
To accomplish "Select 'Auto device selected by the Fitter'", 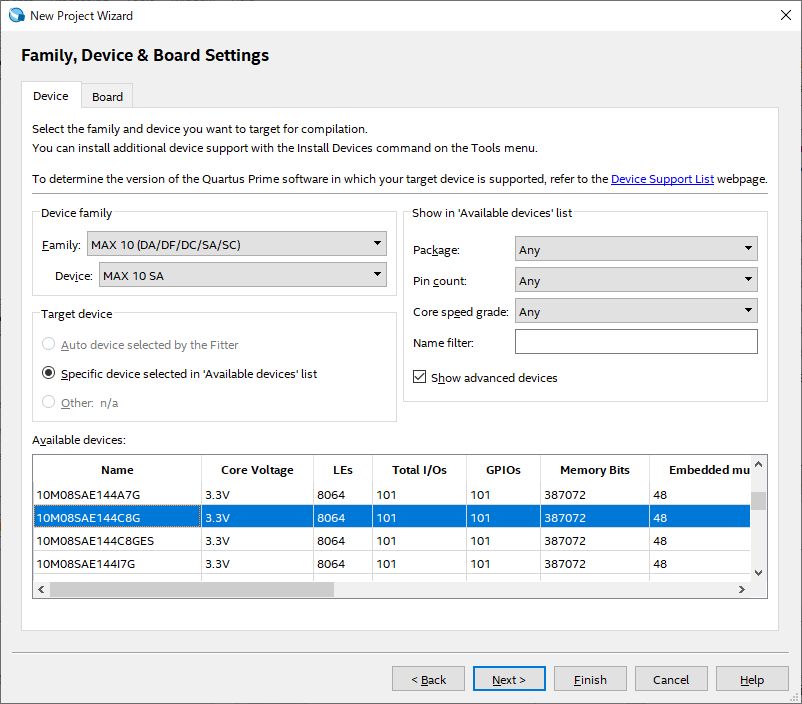I will point(48,344).
